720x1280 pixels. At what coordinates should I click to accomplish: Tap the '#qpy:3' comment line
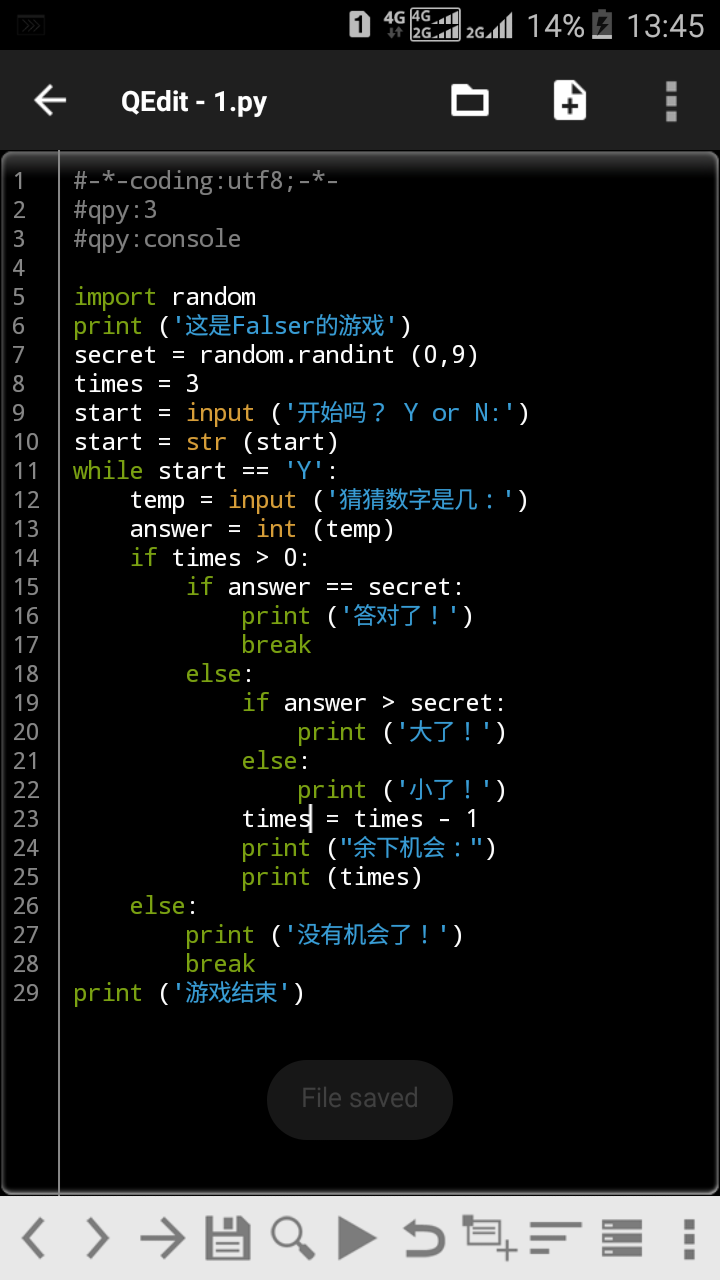[x=115, y=210]
